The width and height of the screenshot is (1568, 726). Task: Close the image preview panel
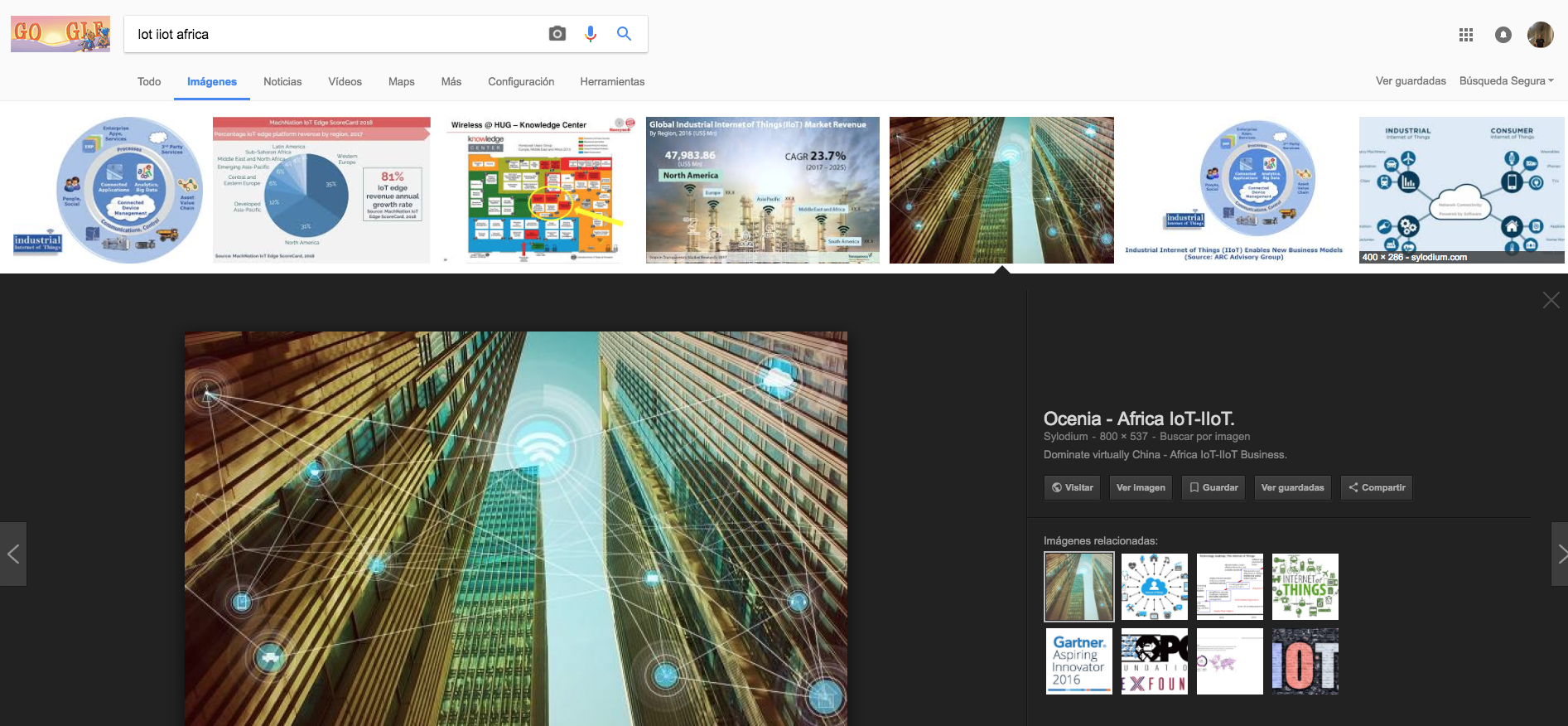point(1551,300)
